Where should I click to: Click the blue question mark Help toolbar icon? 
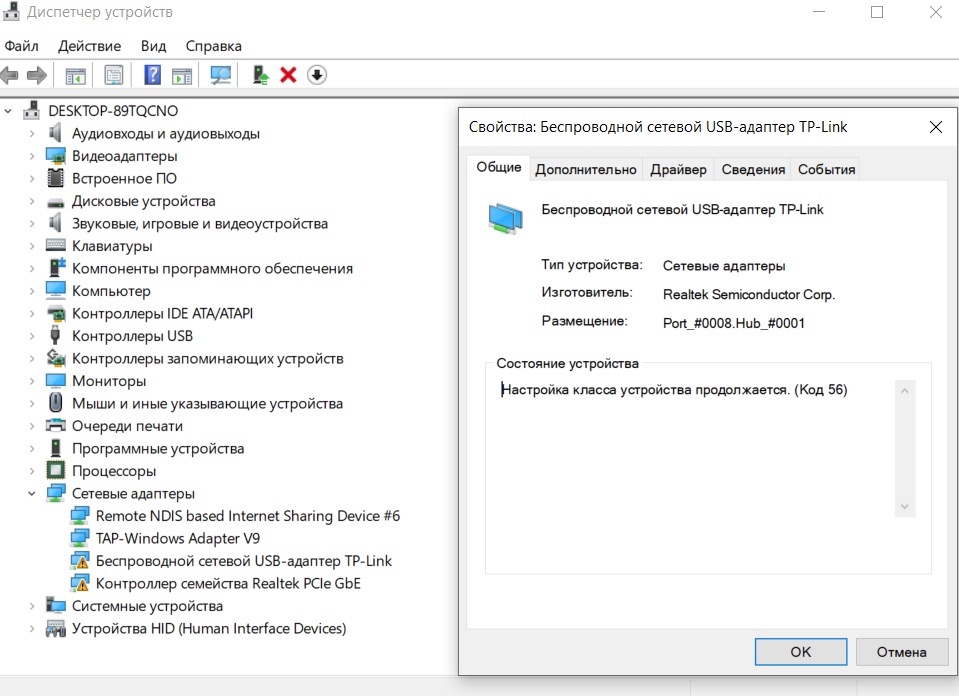point(152,75)
